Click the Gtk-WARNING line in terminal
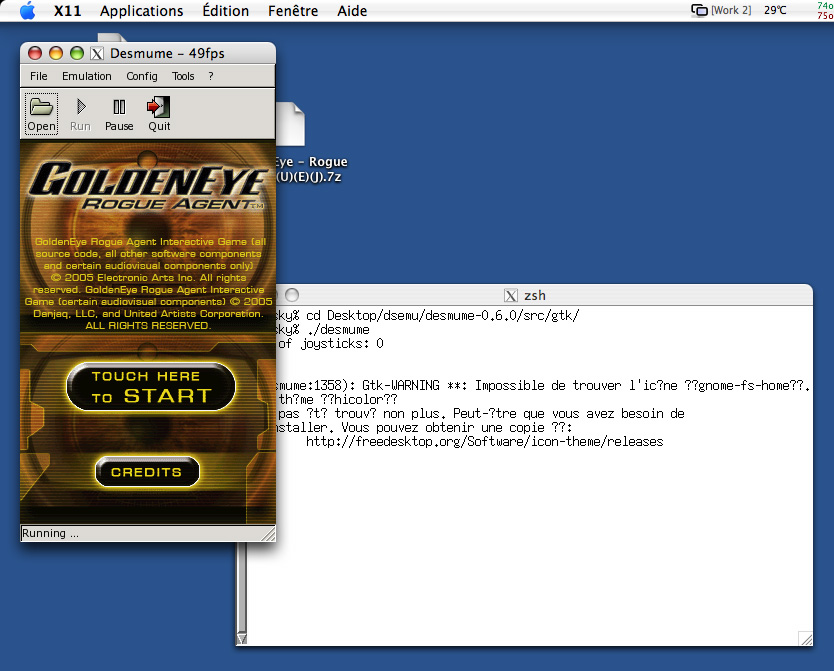The width and height of the screenshot is (834, 671). (x=543, y=385)
